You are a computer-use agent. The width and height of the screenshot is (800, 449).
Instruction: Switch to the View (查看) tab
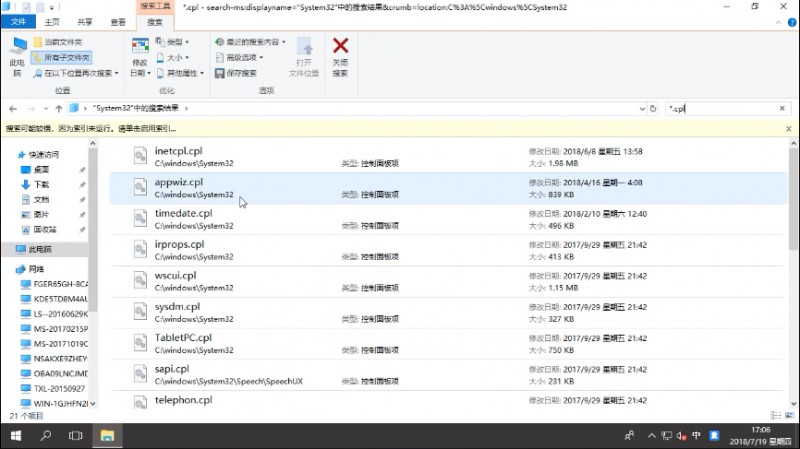coord(118,22)
